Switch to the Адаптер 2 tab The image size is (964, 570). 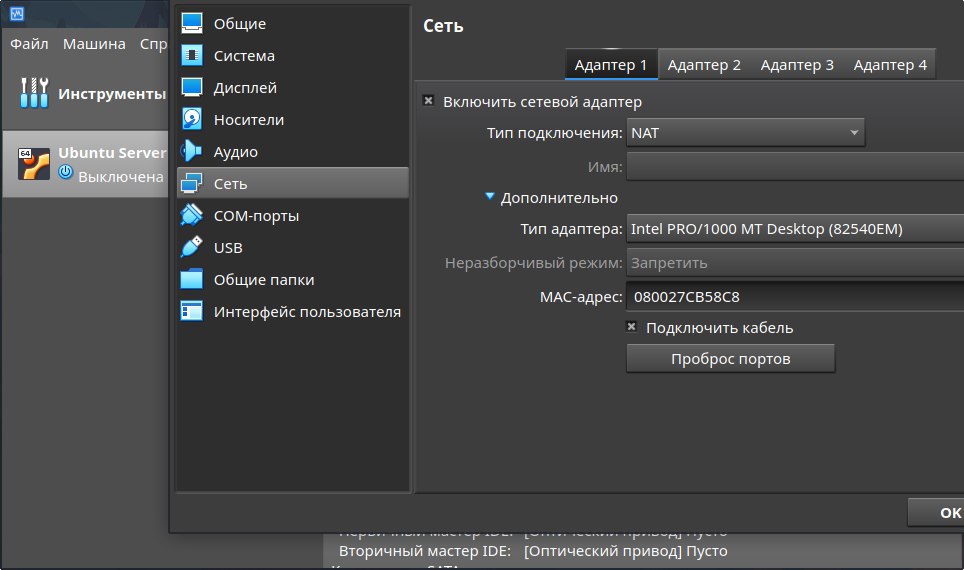(x=704, y=65)
